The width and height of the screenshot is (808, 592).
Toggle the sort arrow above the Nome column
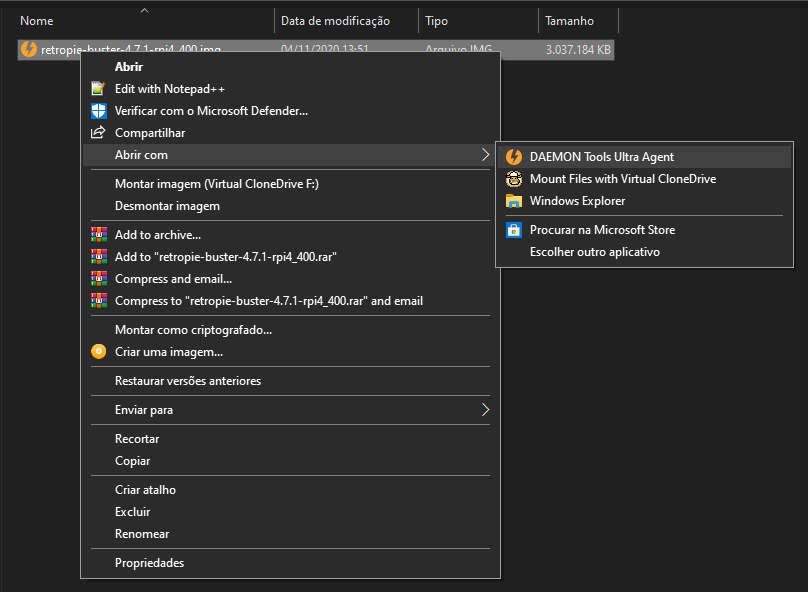[x=145, y=10]
